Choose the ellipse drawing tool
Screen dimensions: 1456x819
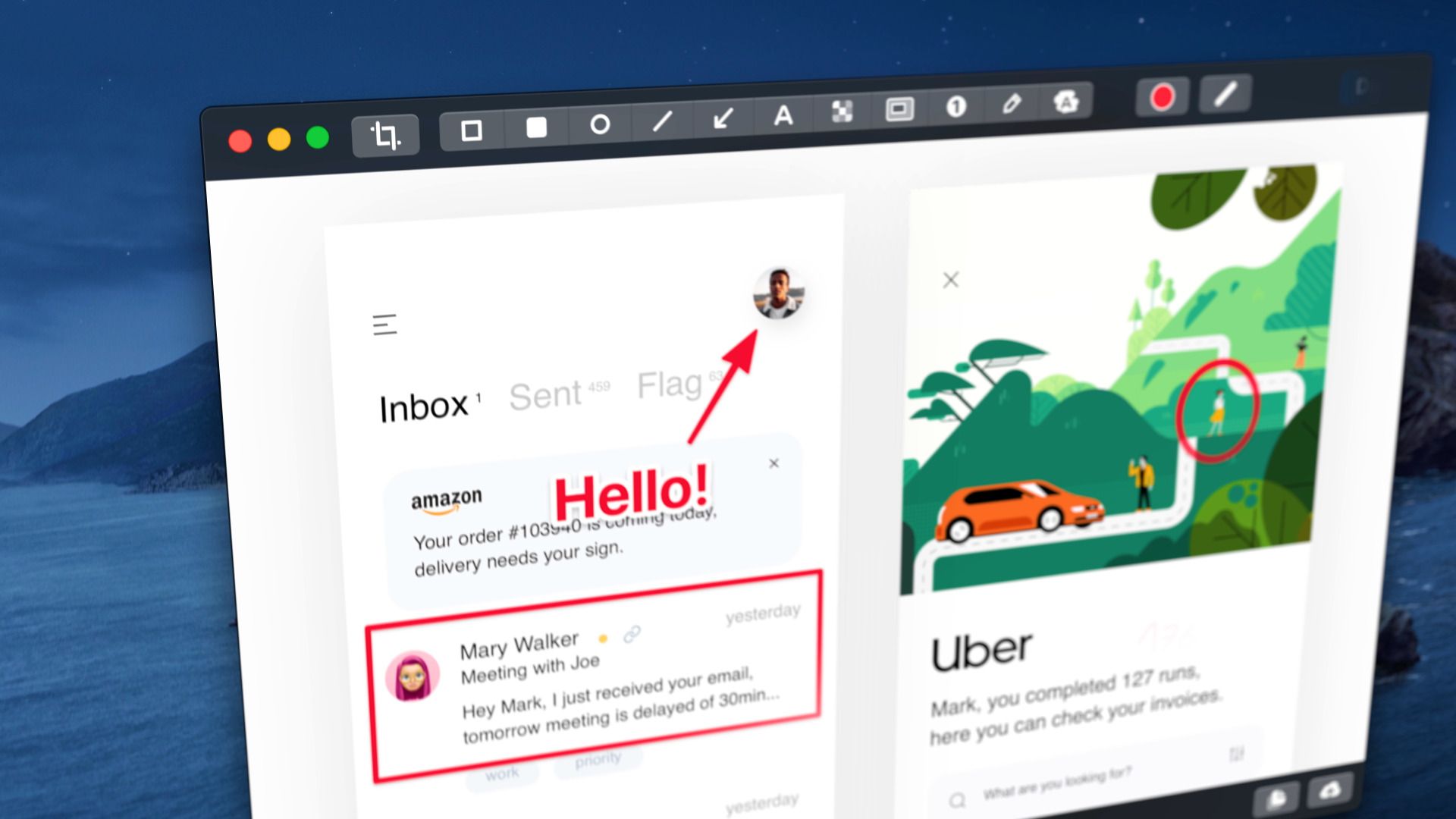click(600, 124)
